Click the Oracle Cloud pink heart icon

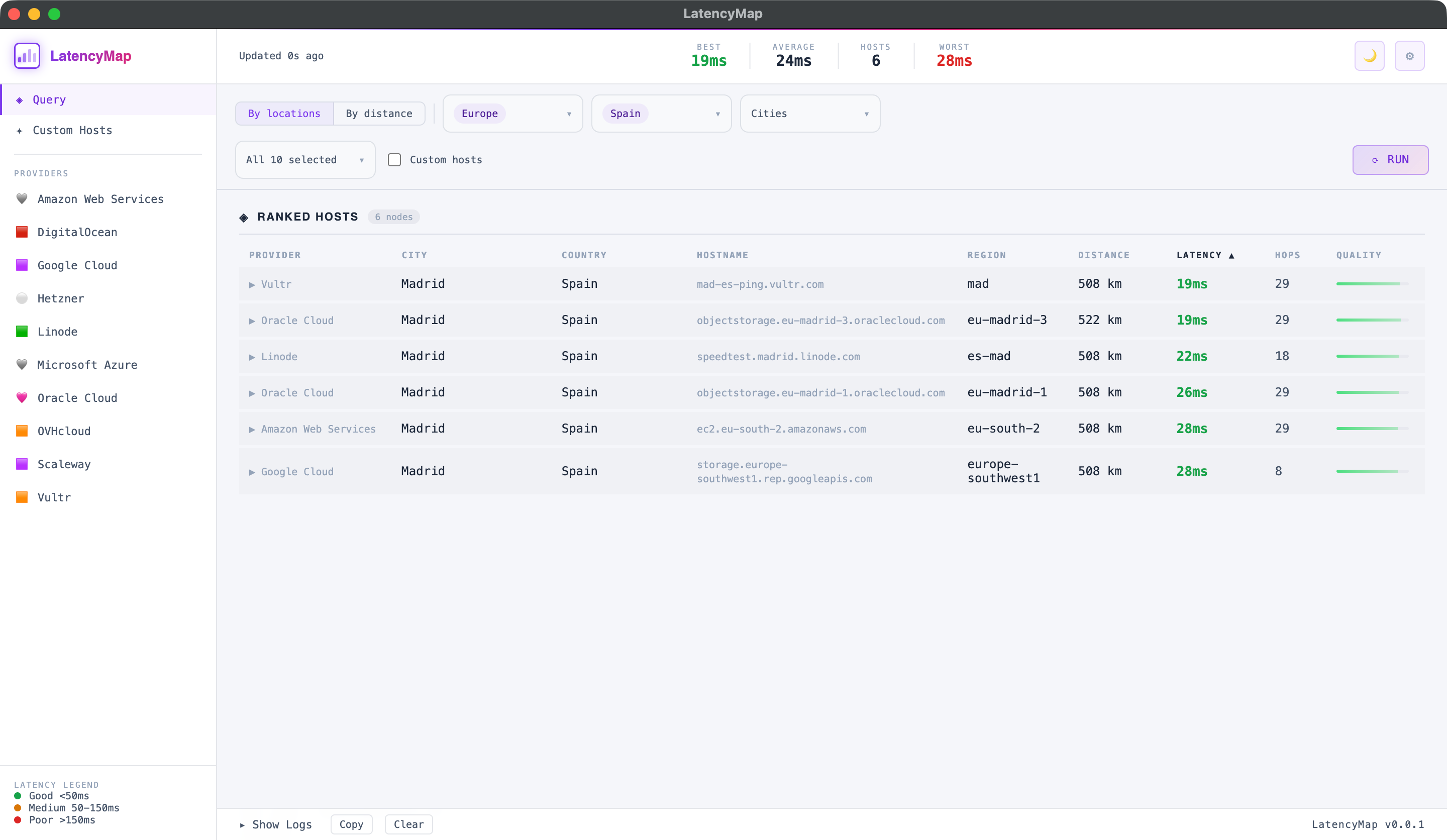pyautogui.click(x=22, y=397)
